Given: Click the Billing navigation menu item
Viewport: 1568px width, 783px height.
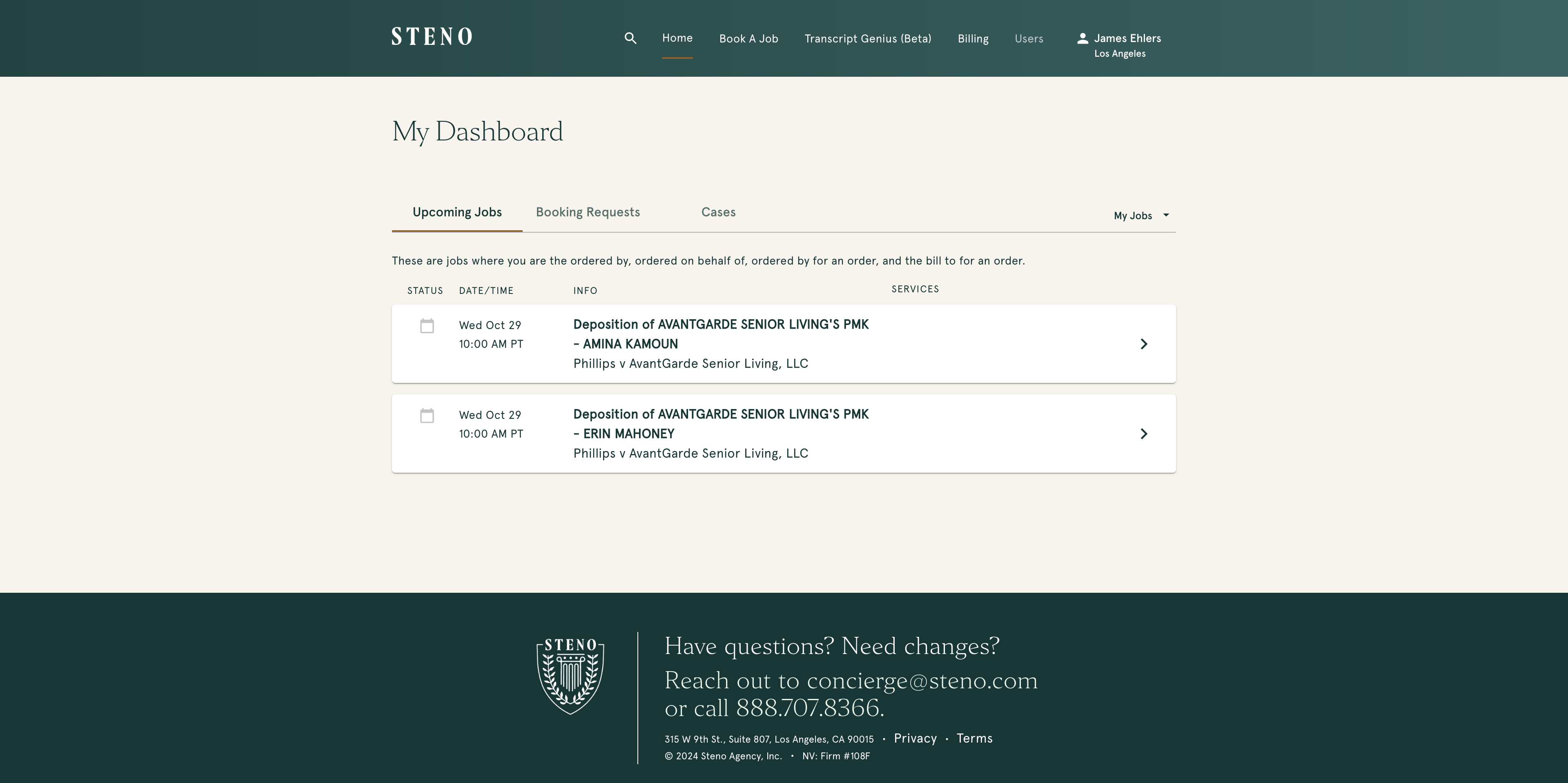Looking at the screenshot, I should (972, 38).
